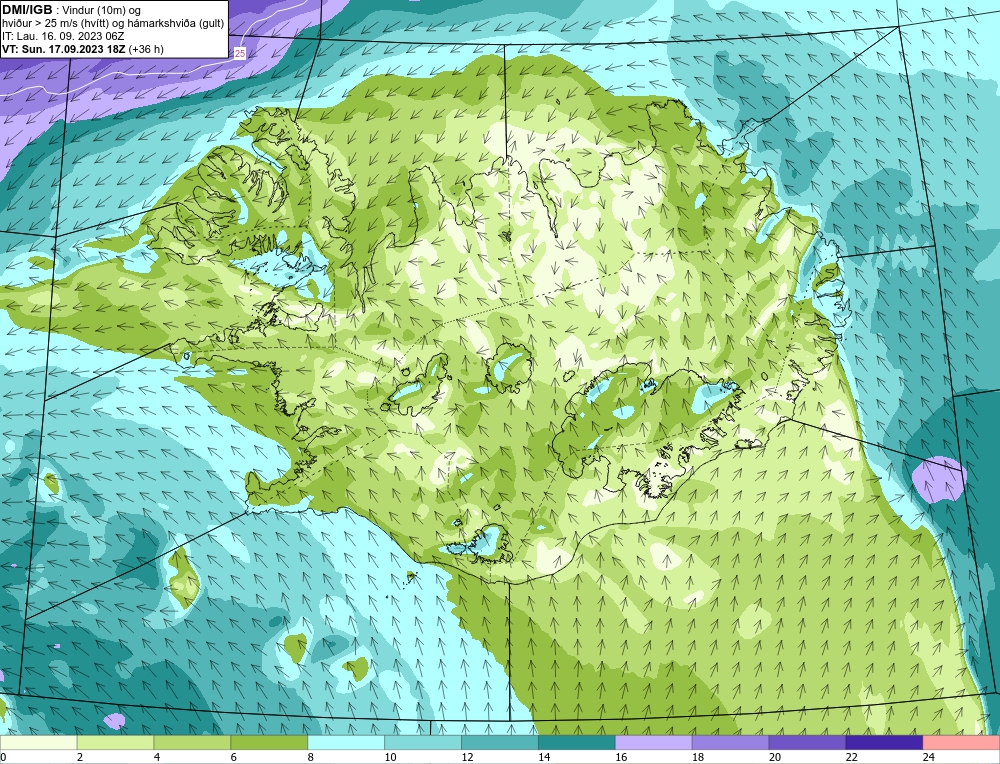
Task: Click the light green 2–4 m/s legend swatch
Action: tap(115, 742)
